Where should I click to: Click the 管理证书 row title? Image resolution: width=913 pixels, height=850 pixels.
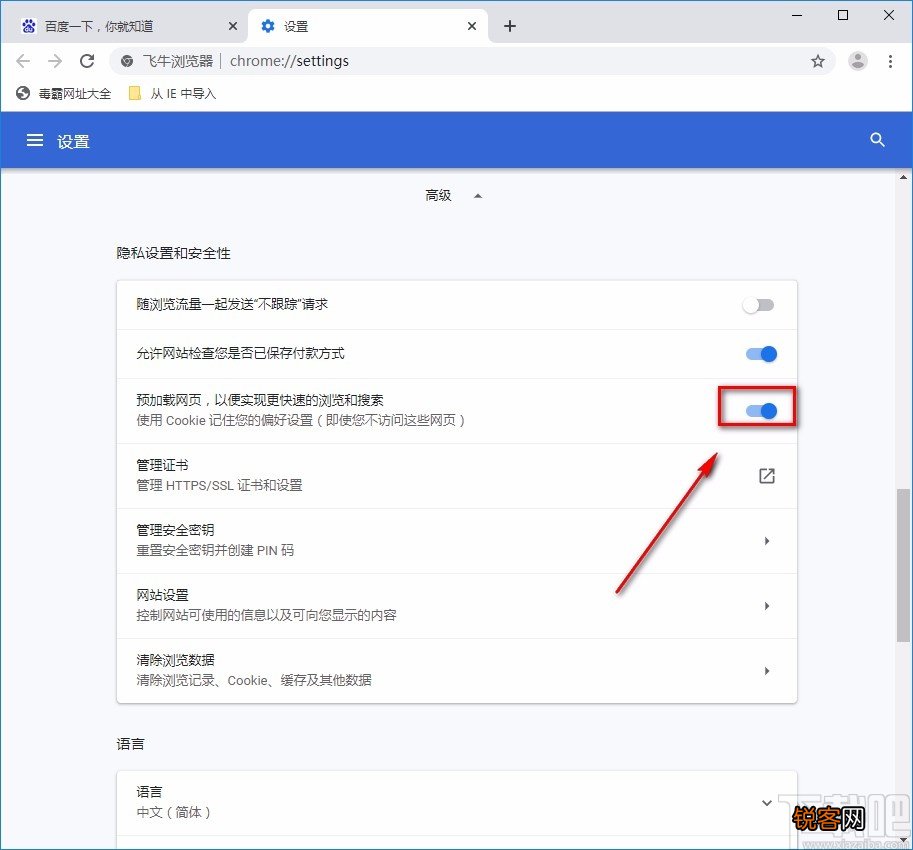coord(162,465)
